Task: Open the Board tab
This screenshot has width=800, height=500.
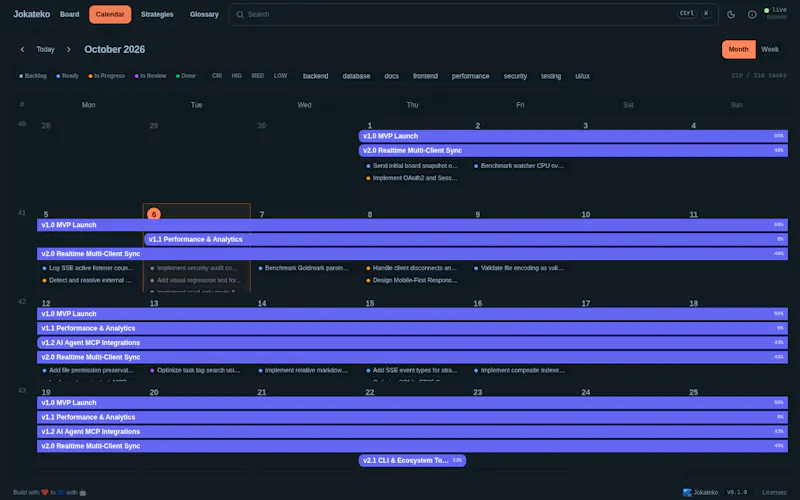Action: pos(69,14)
